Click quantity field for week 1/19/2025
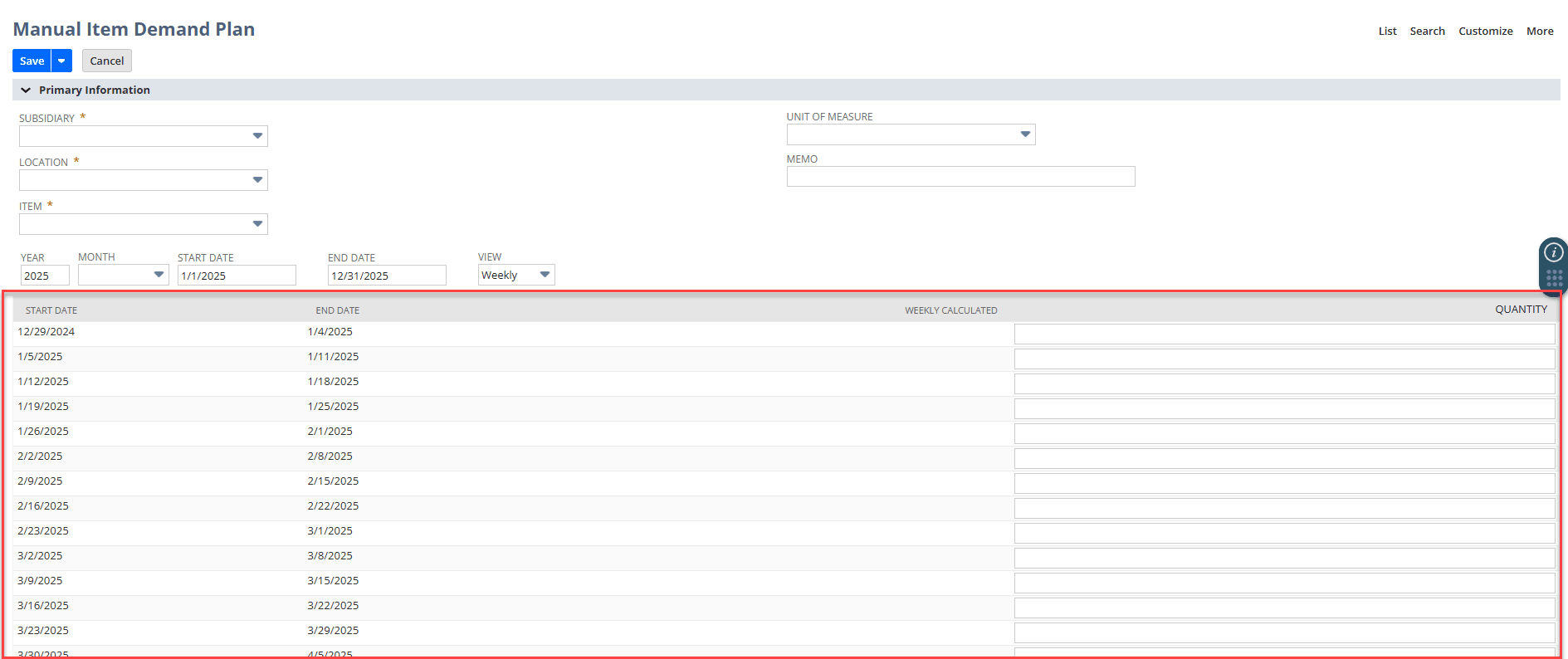The width and height of the screenshot is (1568, 659). 1284,408
